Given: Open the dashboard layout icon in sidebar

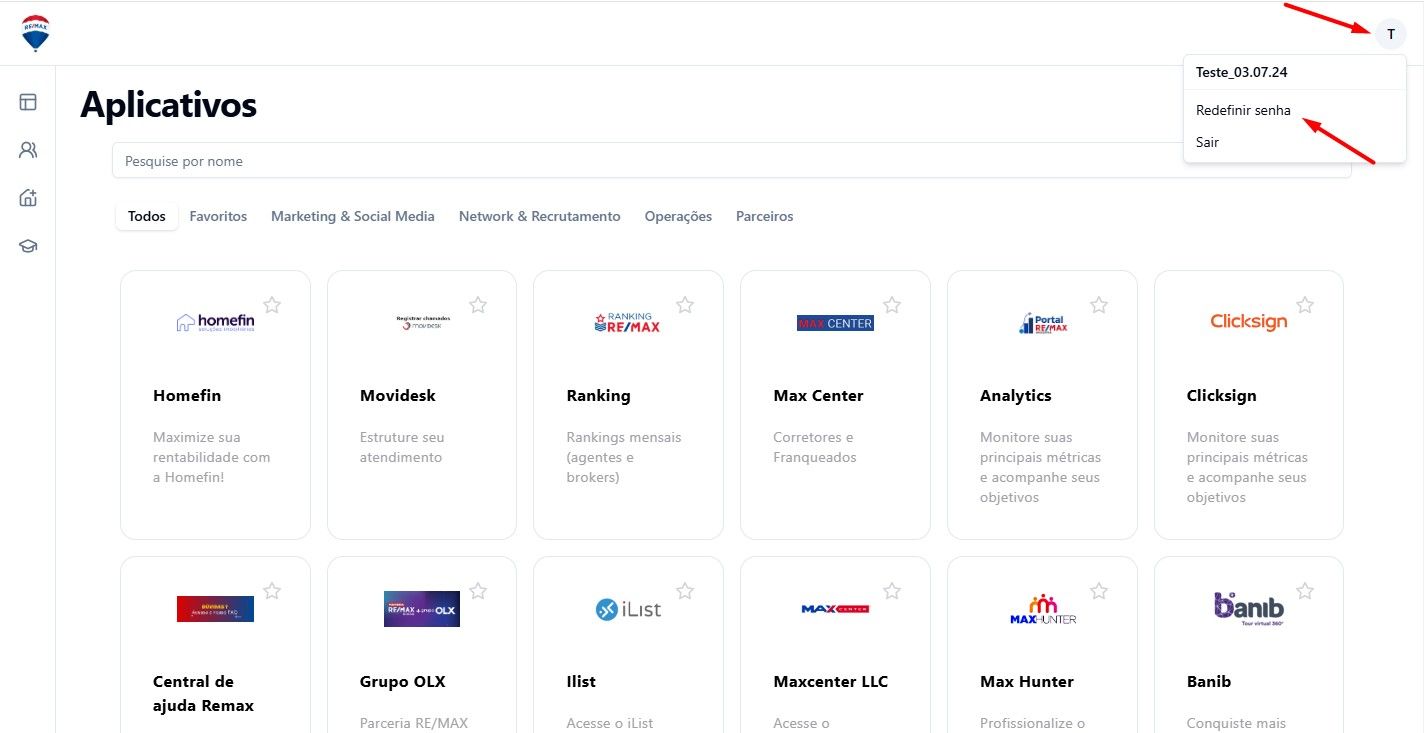Looking at the screenshot, I should coord(28,102).
